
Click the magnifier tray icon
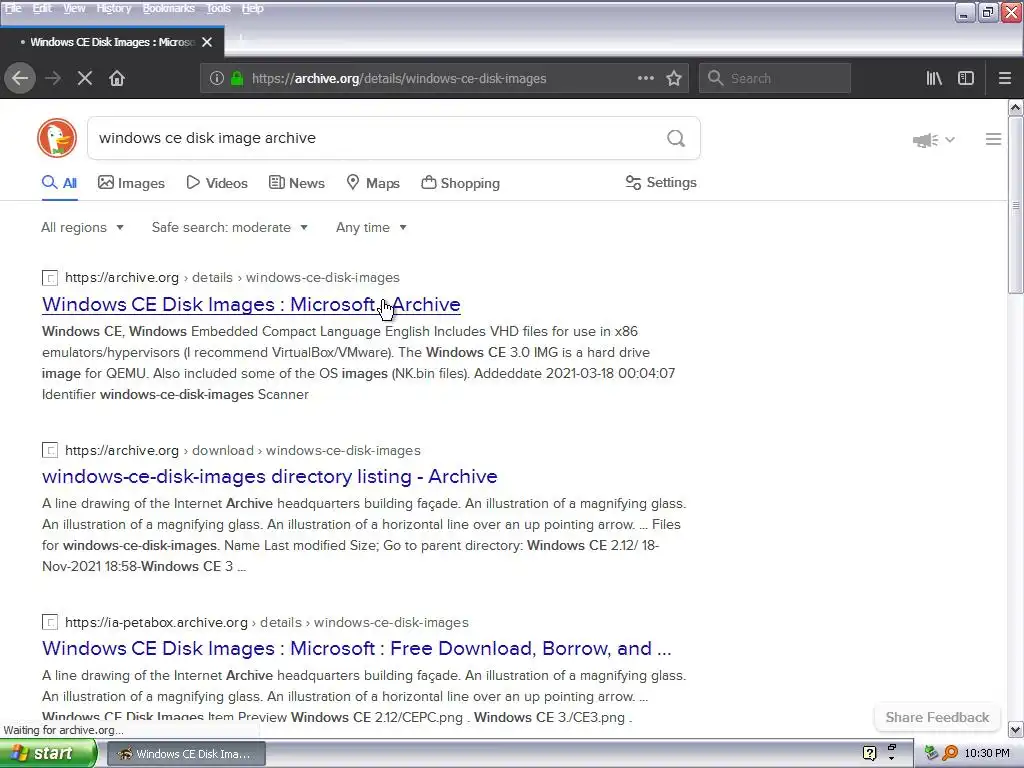point(950,754)
